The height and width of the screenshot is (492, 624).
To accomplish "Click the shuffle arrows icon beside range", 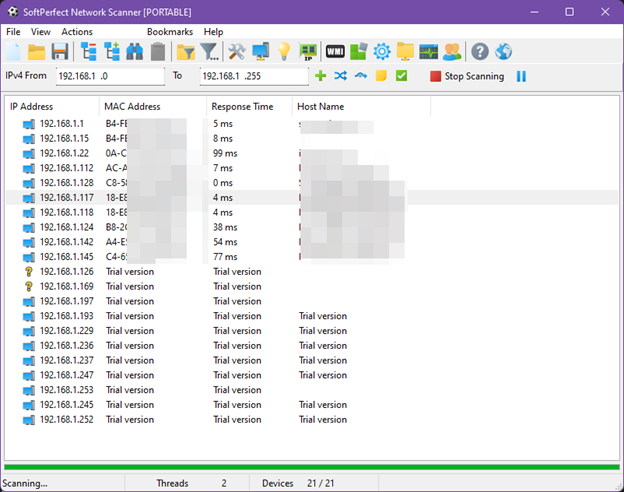I will click(341, 76).
